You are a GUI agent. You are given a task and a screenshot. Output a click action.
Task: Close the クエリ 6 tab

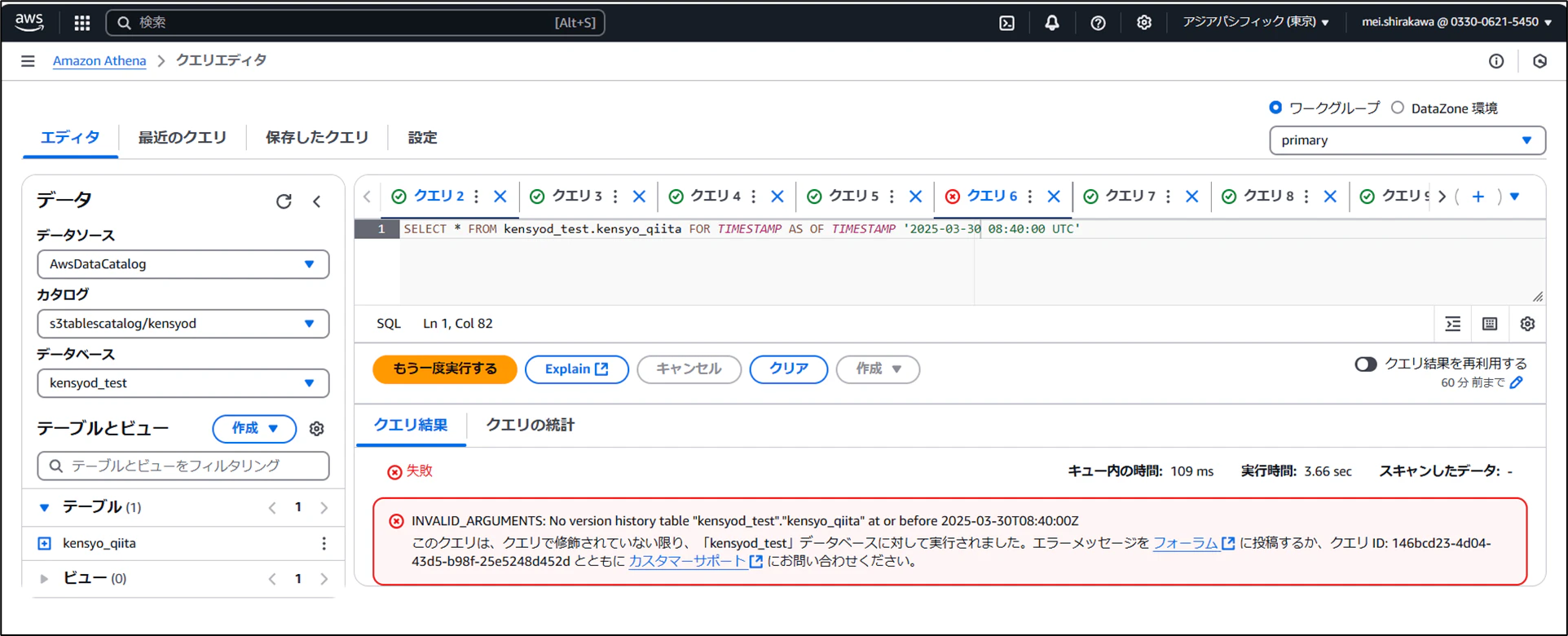point(1054,197)
